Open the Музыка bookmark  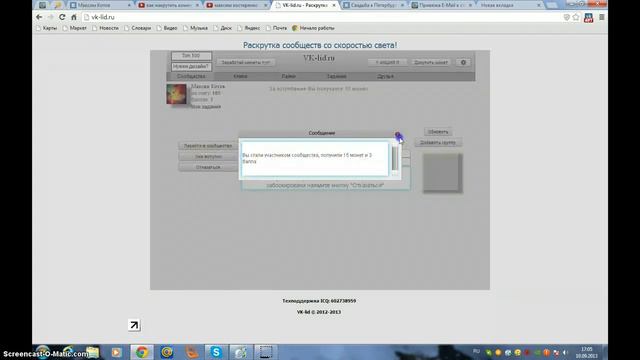click(x=195, y=28)
